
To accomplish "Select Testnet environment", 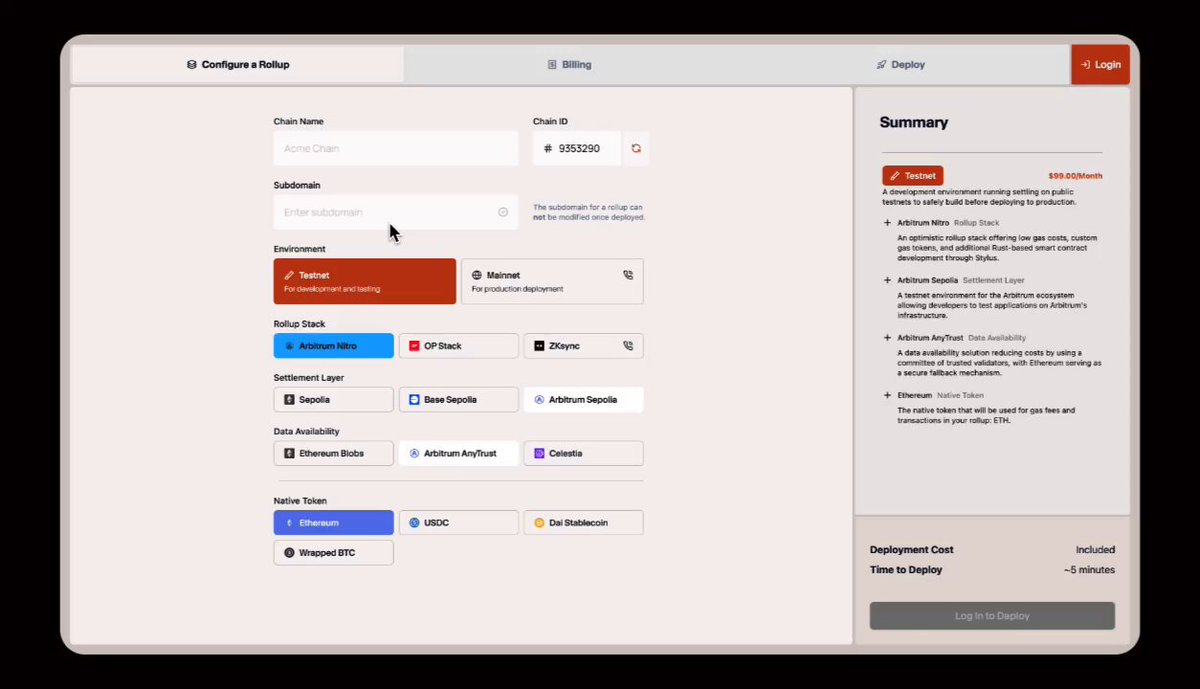I will (365, 281).
